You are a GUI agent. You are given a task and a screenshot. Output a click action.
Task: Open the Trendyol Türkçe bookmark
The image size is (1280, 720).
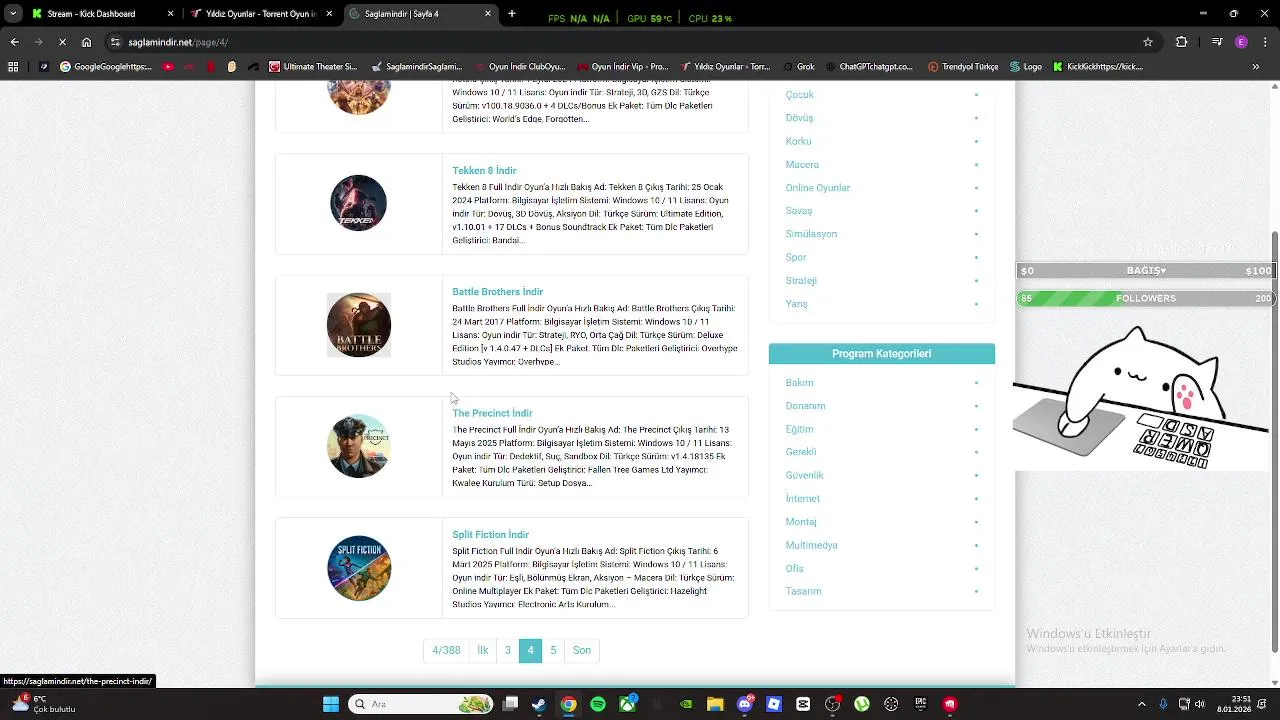point(963,67)
